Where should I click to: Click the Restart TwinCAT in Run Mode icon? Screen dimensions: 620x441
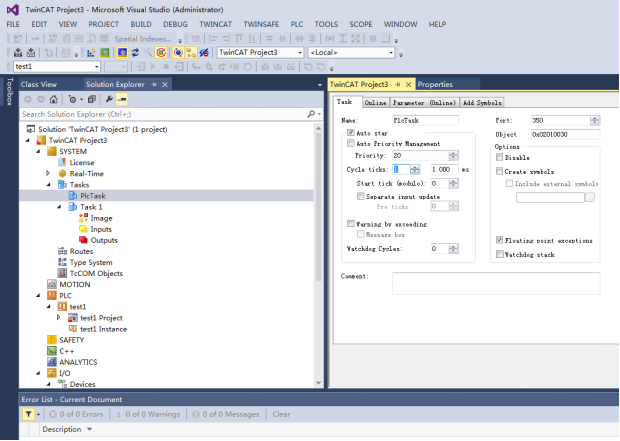[105, 53]
